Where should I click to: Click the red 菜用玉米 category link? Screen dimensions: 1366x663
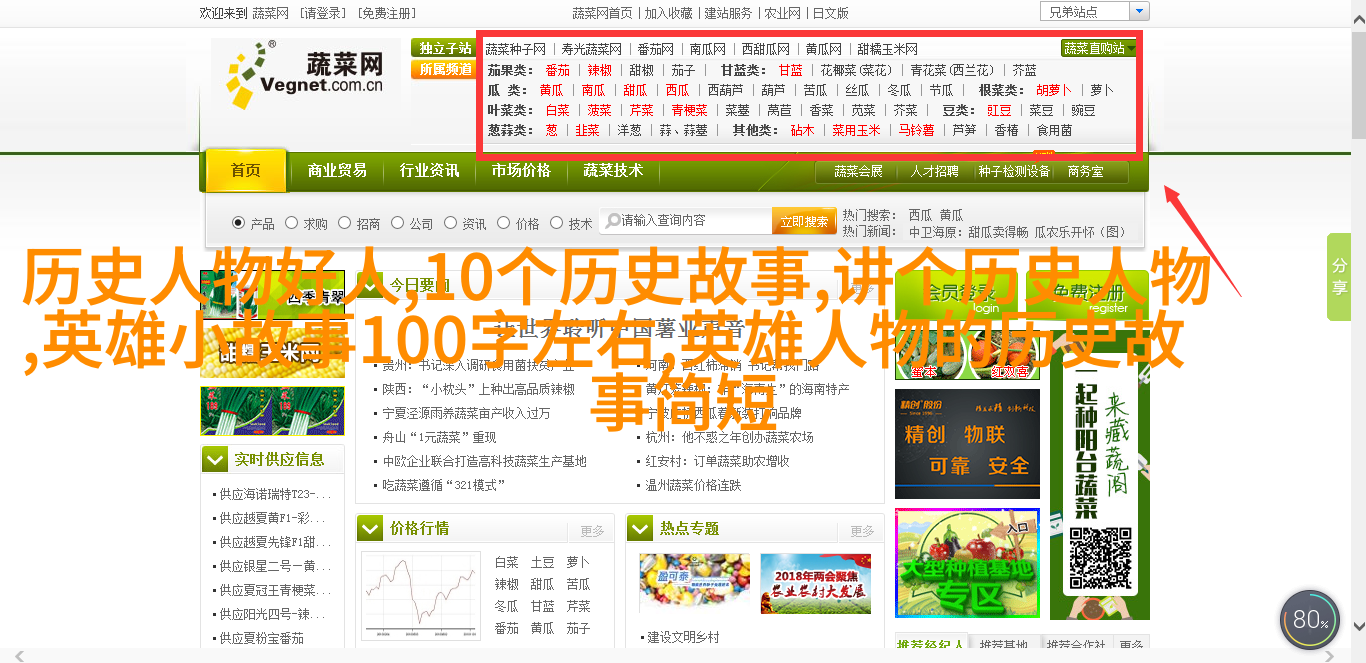pos(857,130)
